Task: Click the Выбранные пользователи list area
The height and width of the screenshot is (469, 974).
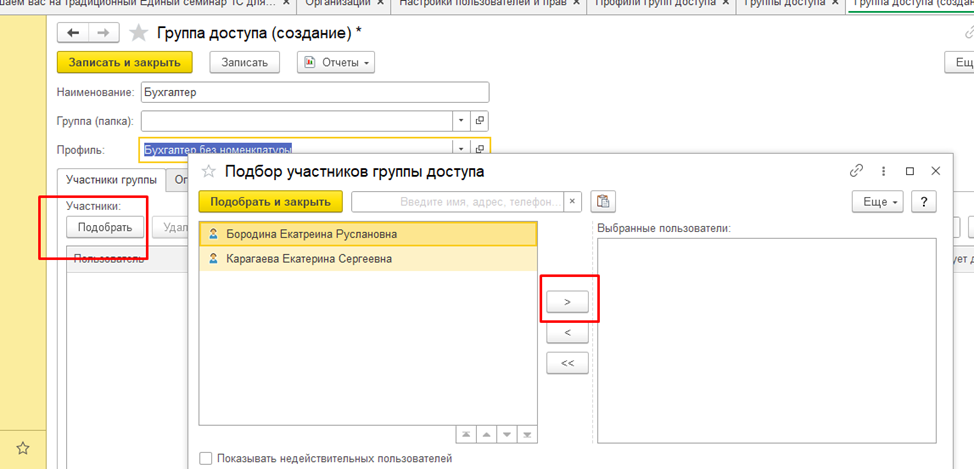Action: (x=767, y=340)
